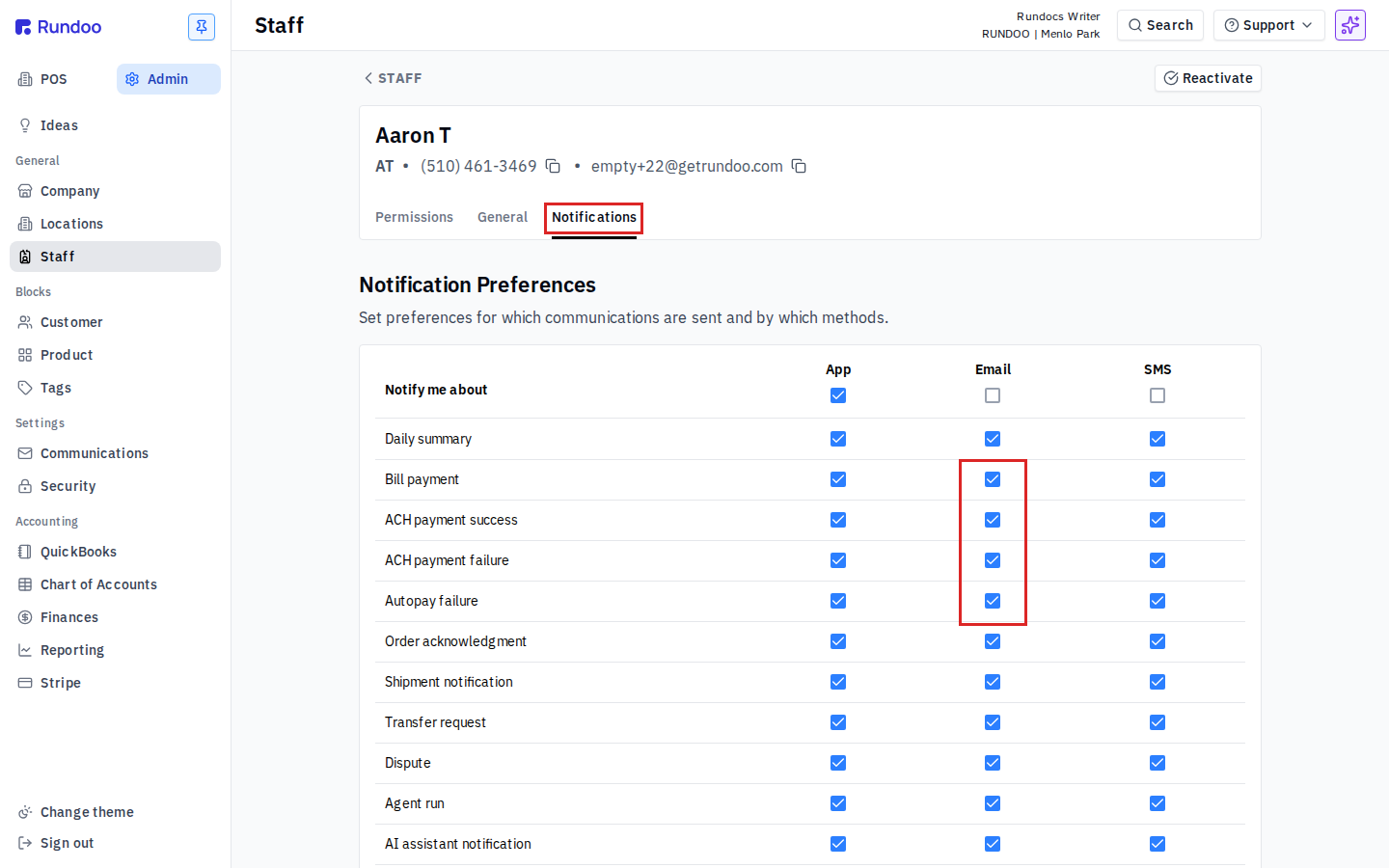Image resolution: width=1389 pixels, height=868 pixels.
Task: Click the Change theme sun icon
Action: pyautogui.click(x=25, y=812)
